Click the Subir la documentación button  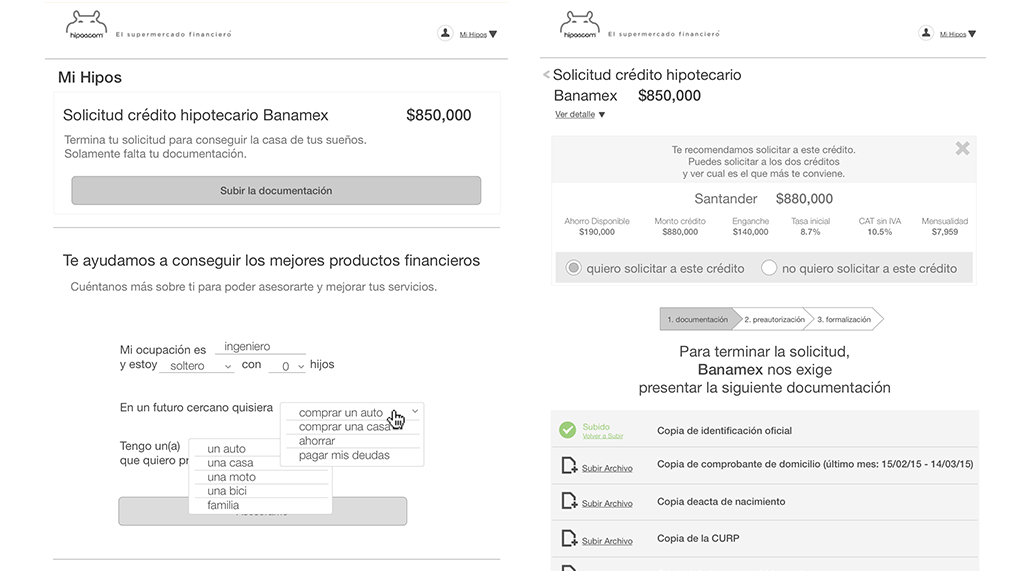point(276,190)
